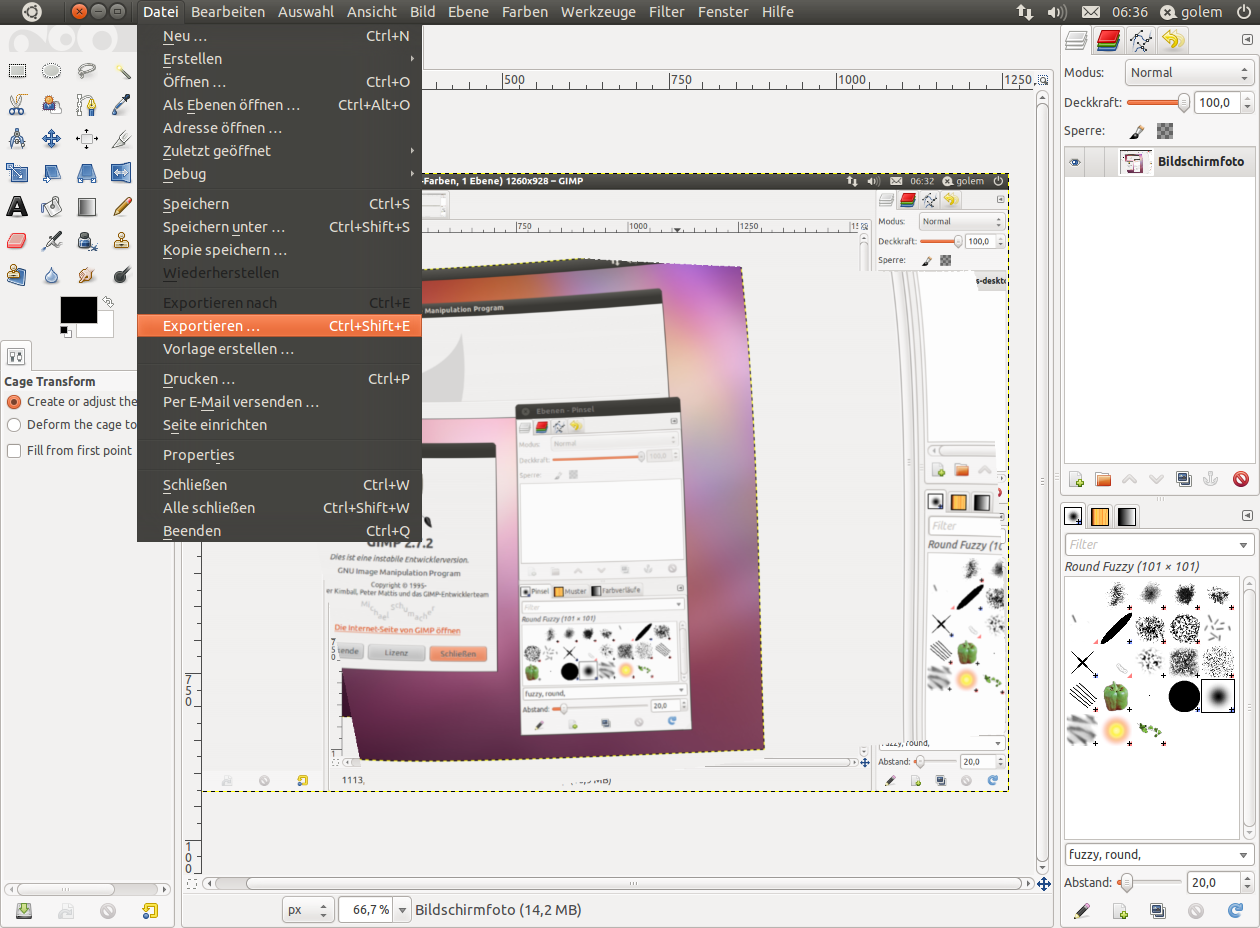The image size is (1260, 928).
Task: Open the Modus dropdown set to Normal
Action: 1188,72
